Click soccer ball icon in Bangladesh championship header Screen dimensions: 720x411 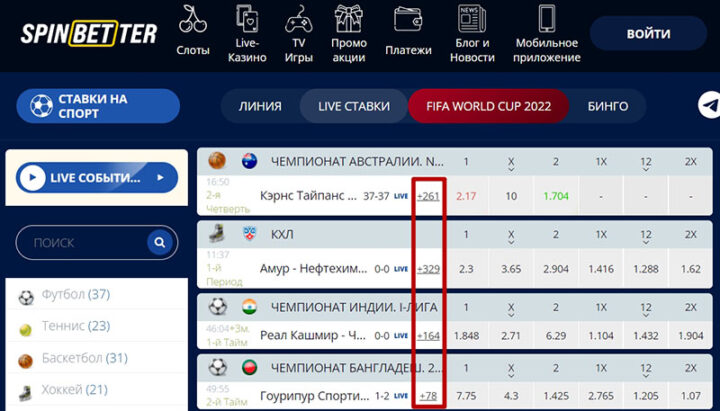[x=217, y=367]
